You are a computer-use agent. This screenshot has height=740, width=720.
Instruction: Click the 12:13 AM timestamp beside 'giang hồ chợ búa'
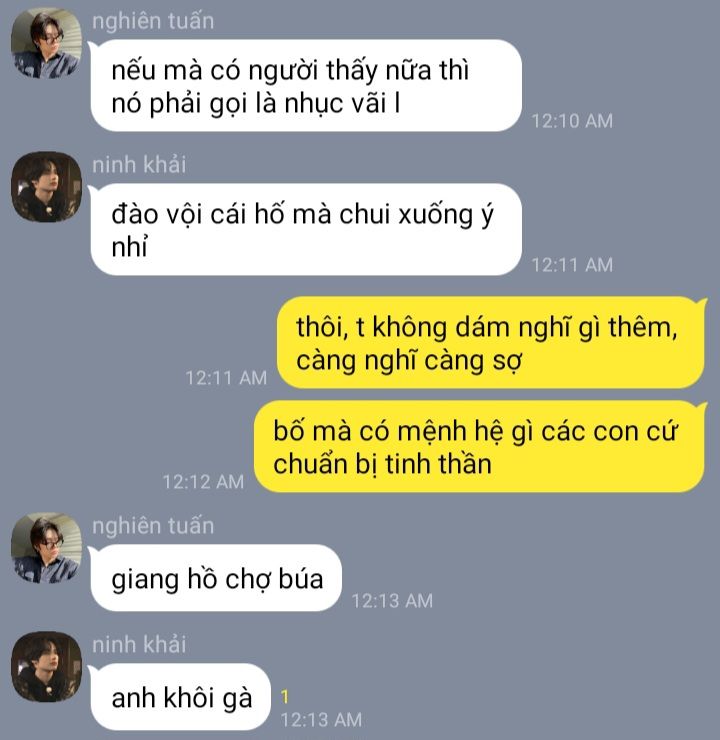click(x=392, y=601)
